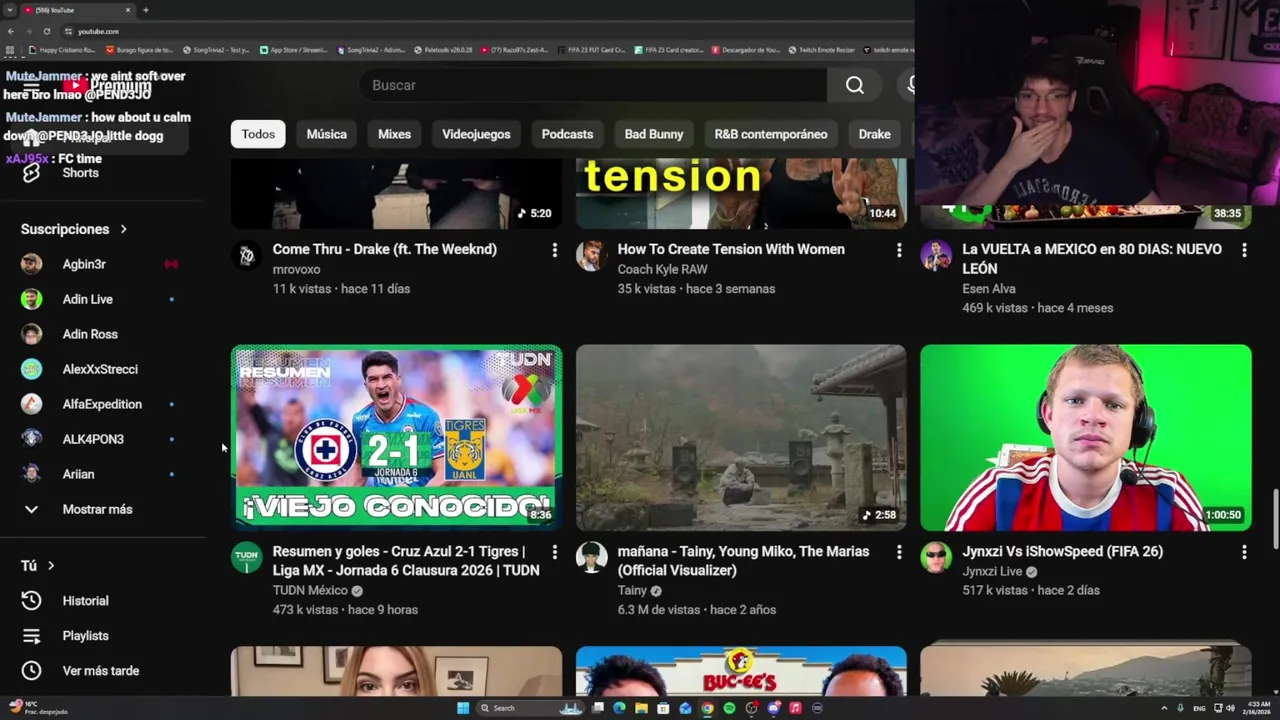
Task: Play the Cruz Azul vs Tigres thumbnail
Action: [396, 437]
